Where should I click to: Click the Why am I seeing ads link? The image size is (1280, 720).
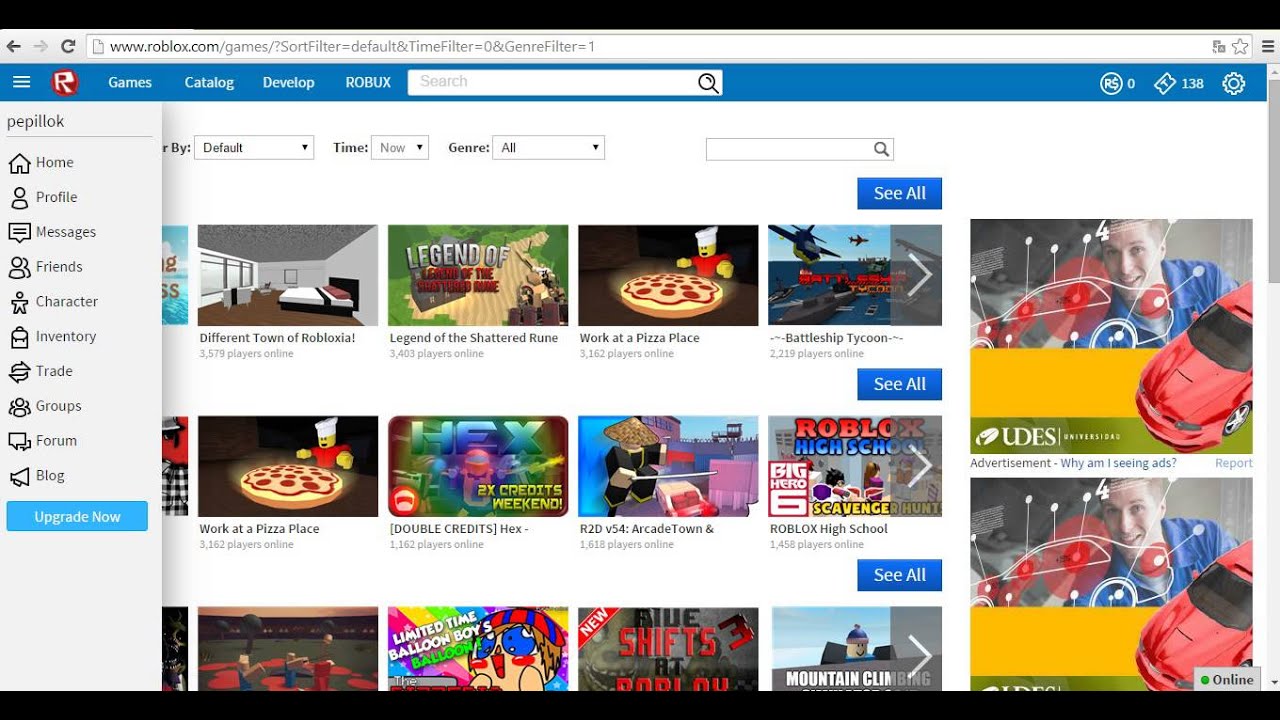[1118, 464]
